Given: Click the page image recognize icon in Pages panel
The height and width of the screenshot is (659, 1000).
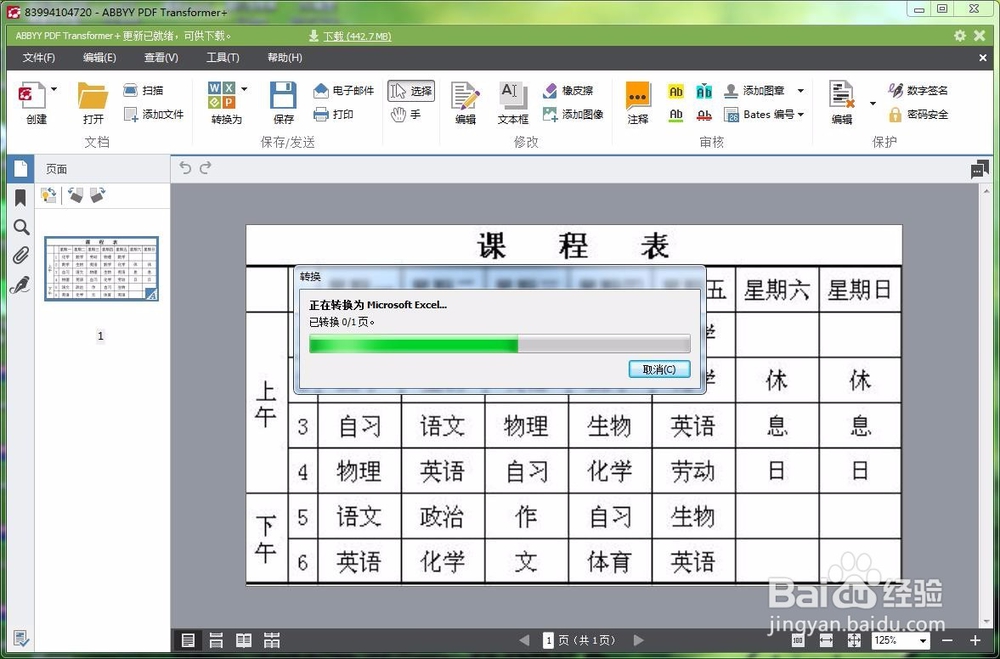Looking at the screenshot, I should (x=48, y=195).
